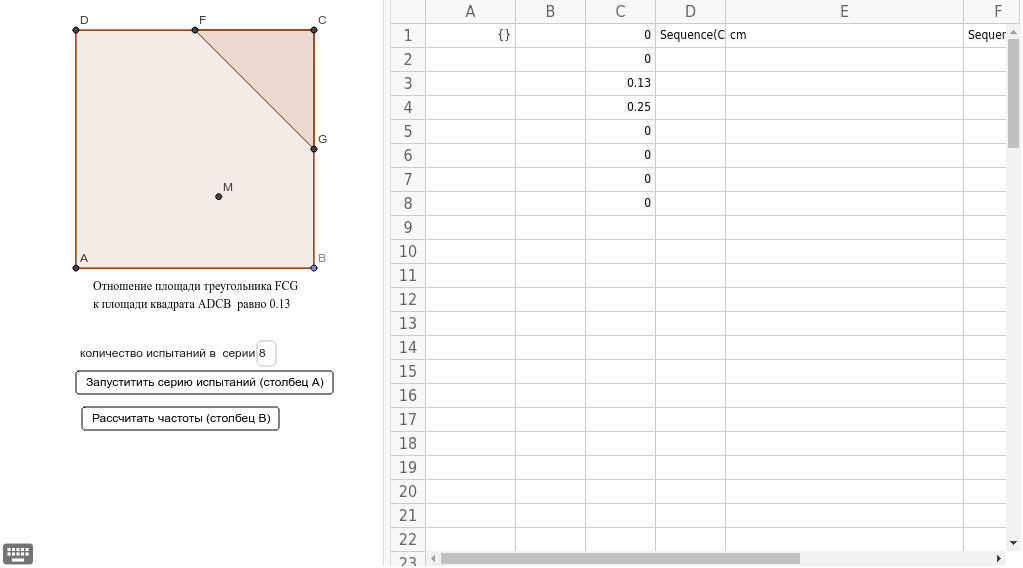Open the virtual keyboard icon
1023x568 pixels.
tap(18, 554)
